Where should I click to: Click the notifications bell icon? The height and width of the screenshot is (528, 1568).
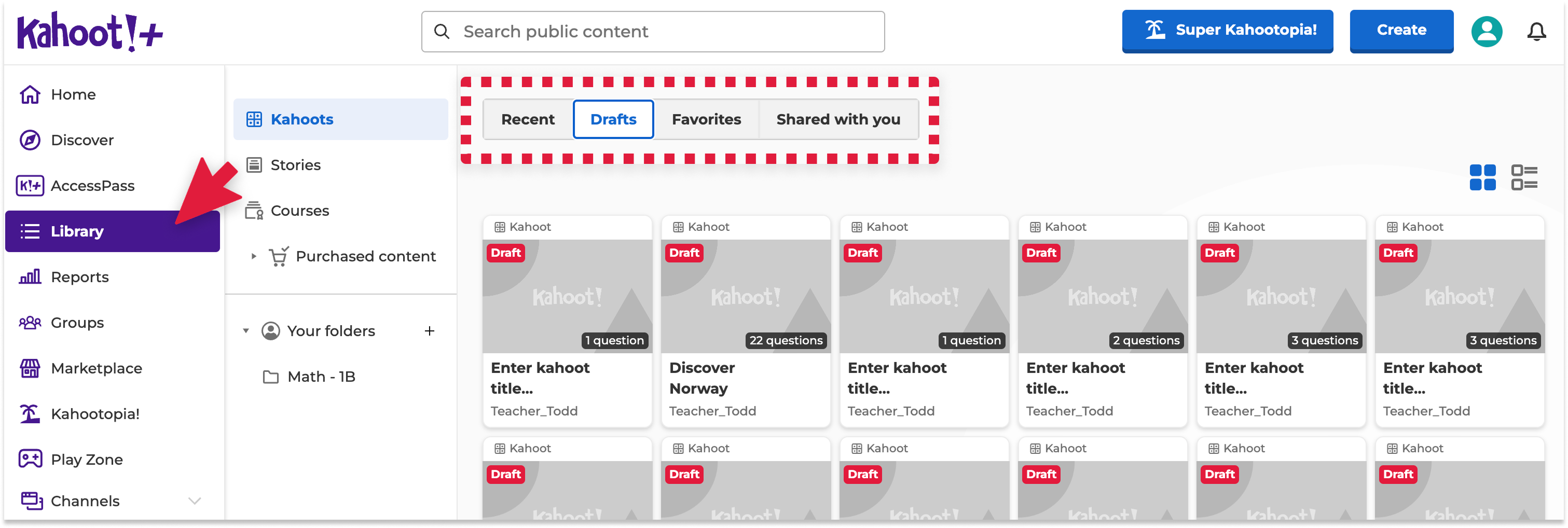[1536, 31]
